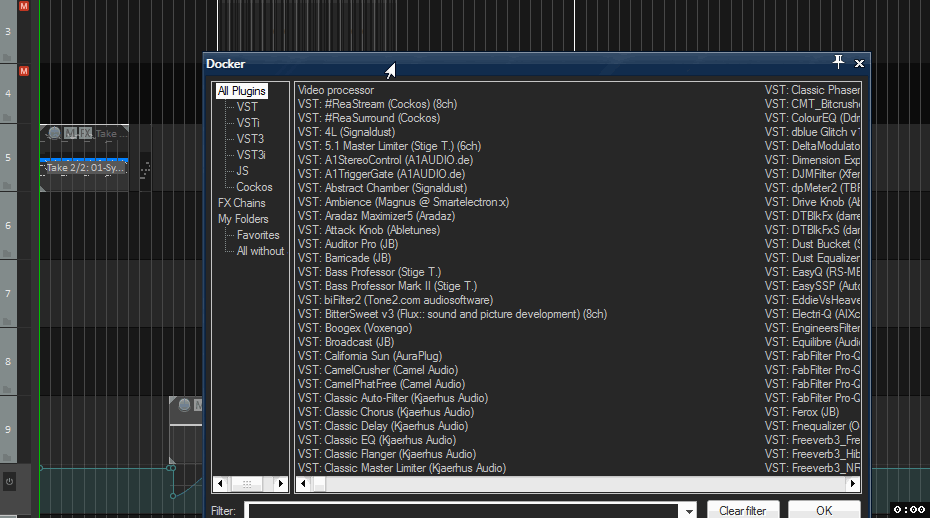
Task: Select VST: Classic Delay plugin
Action: (x=383, y=426)
